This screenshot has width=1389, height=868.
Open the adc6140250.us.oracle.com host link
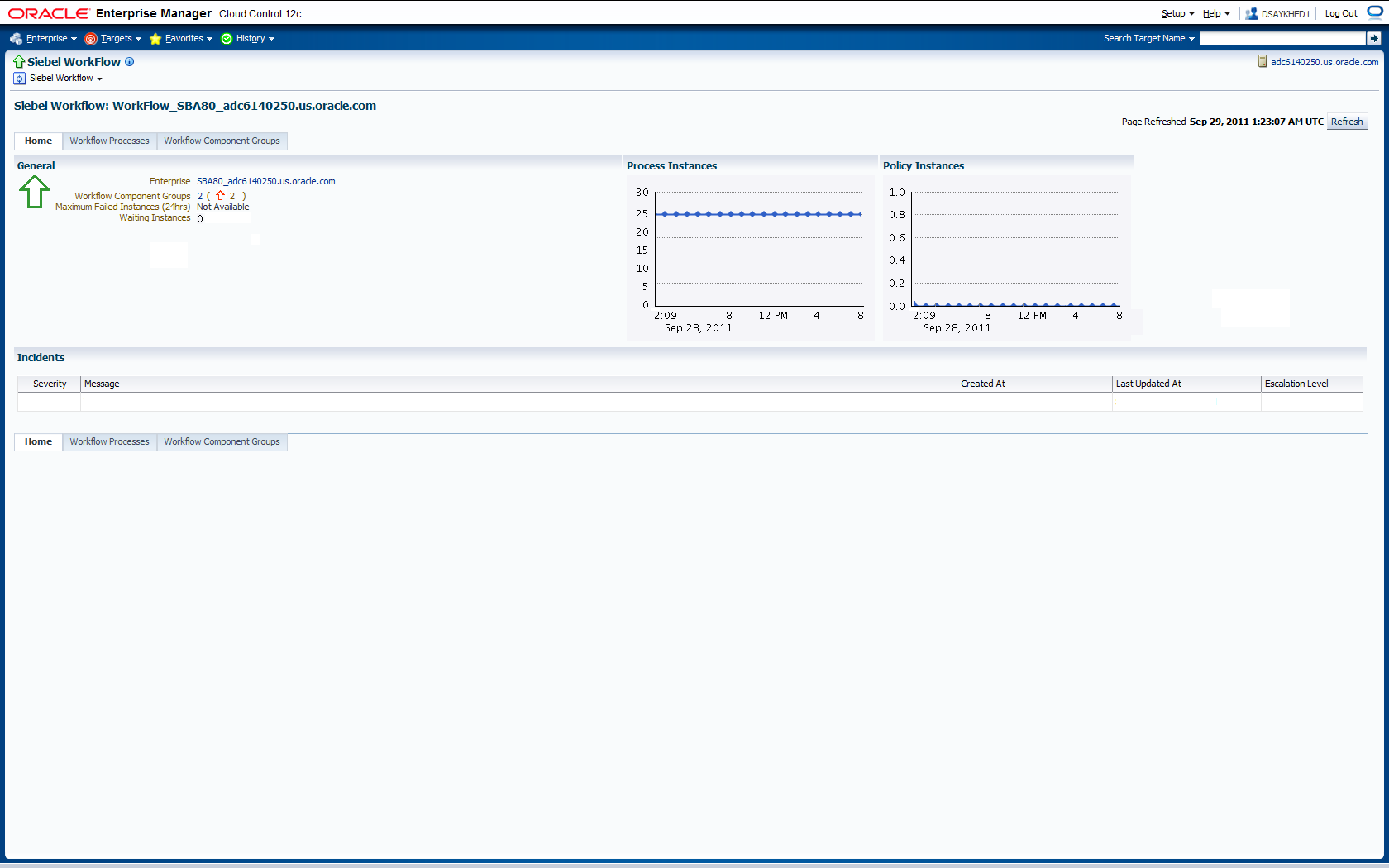tap(1325, 62)
